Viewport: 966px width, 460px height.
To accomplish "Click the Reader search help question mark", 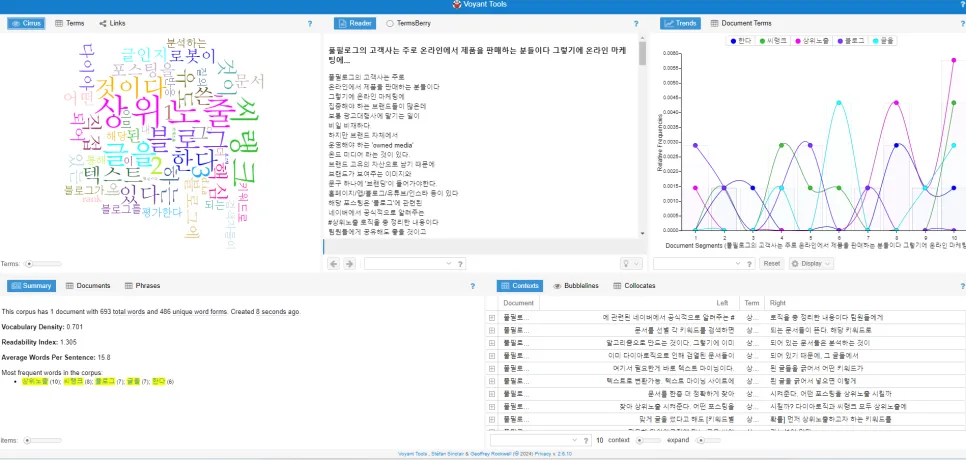I will 460,264.
